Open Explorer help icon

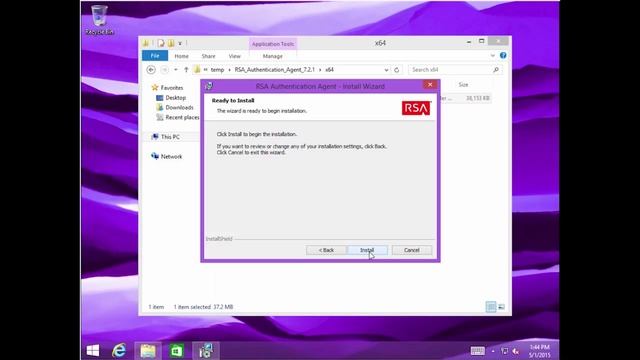tap(503, 55)
